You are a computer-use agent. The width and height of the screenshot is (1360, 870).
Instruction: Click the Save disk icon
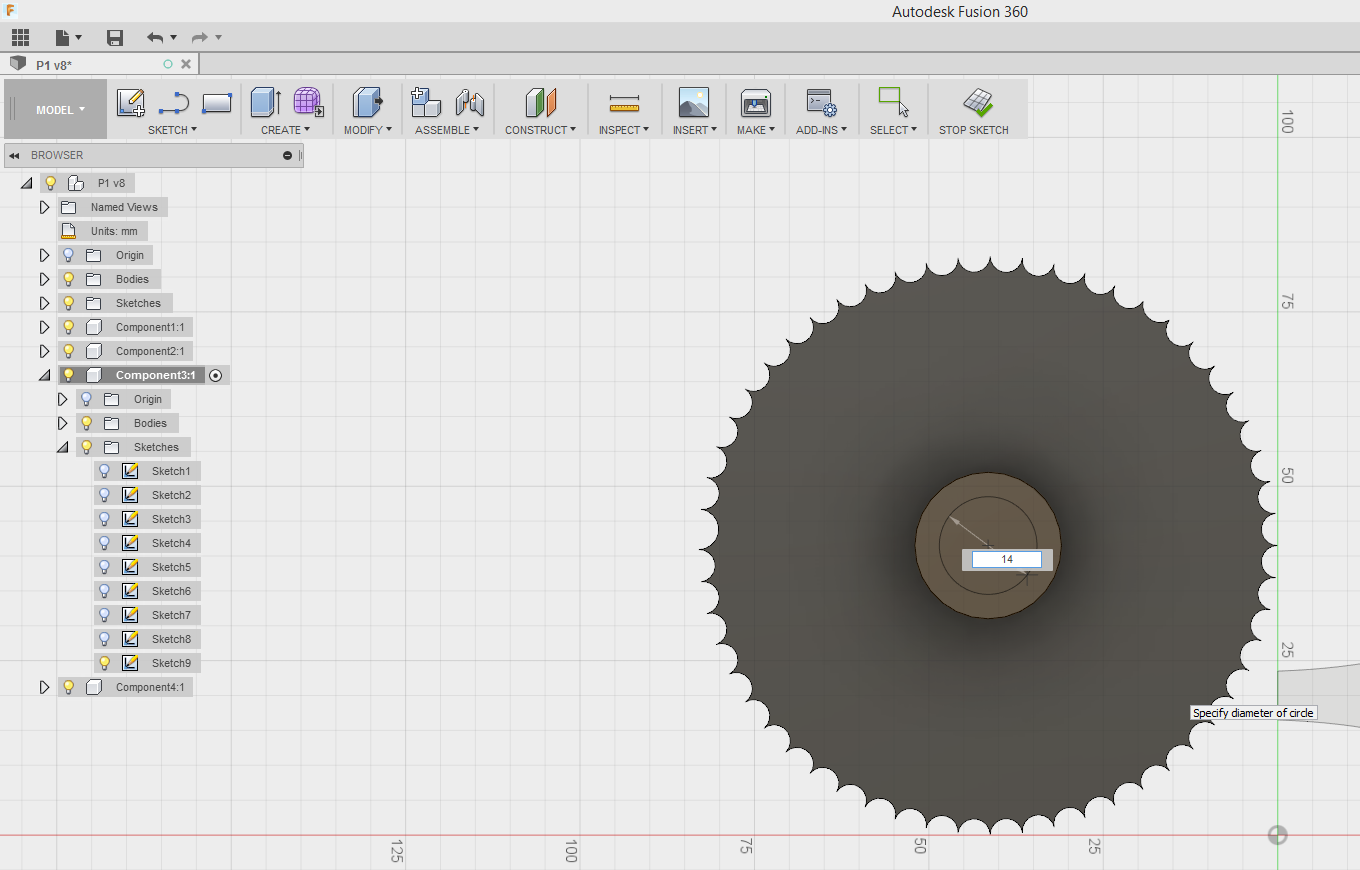pyautogui.click(x=115, y=38)
